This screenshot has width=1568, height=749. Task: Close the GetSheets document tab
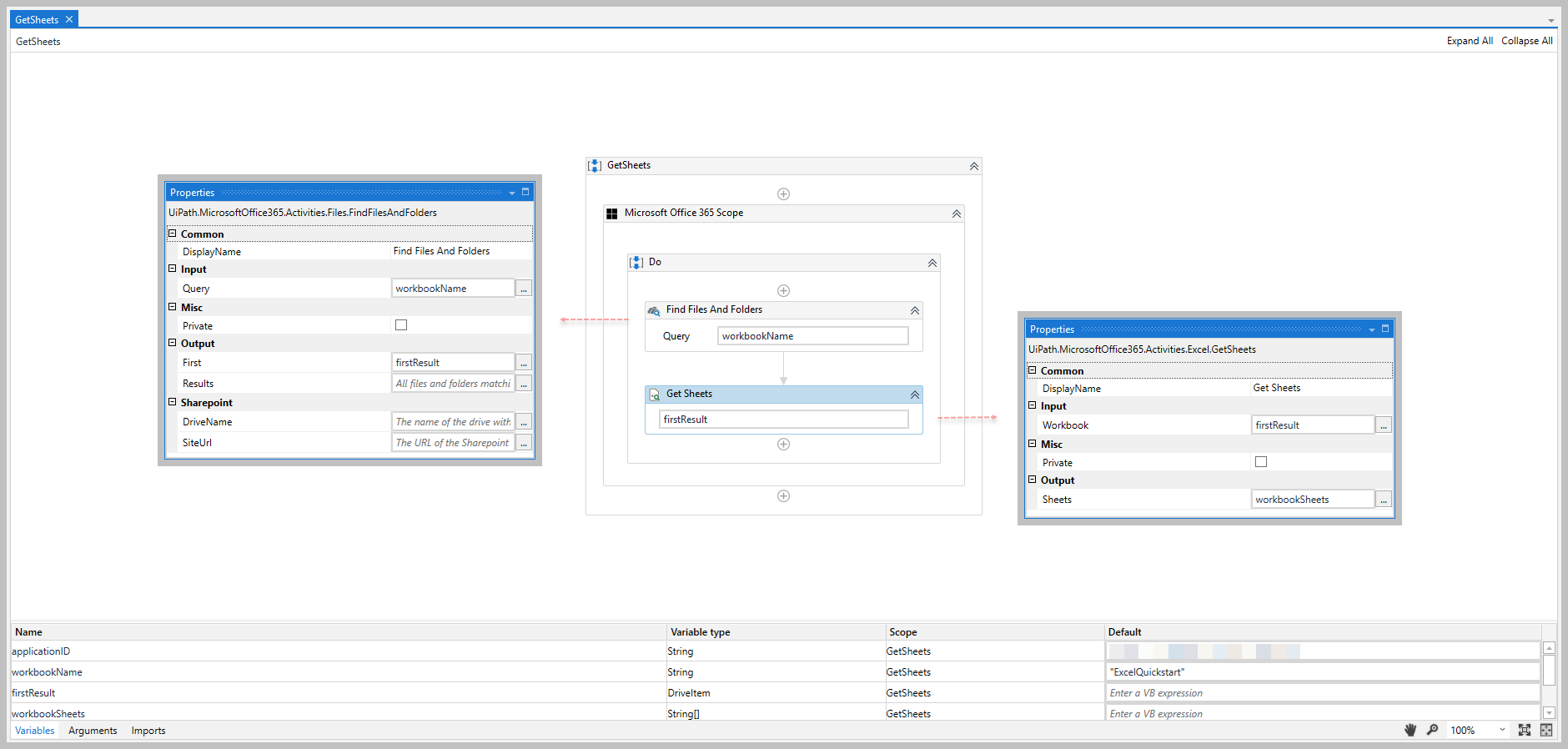pos(69,19)
